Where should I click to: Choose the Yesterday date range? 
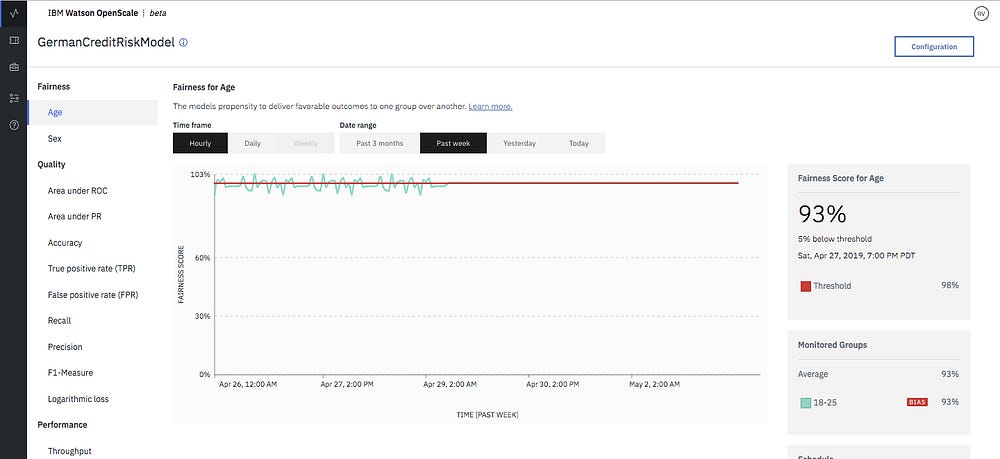[x=519, y=143]
